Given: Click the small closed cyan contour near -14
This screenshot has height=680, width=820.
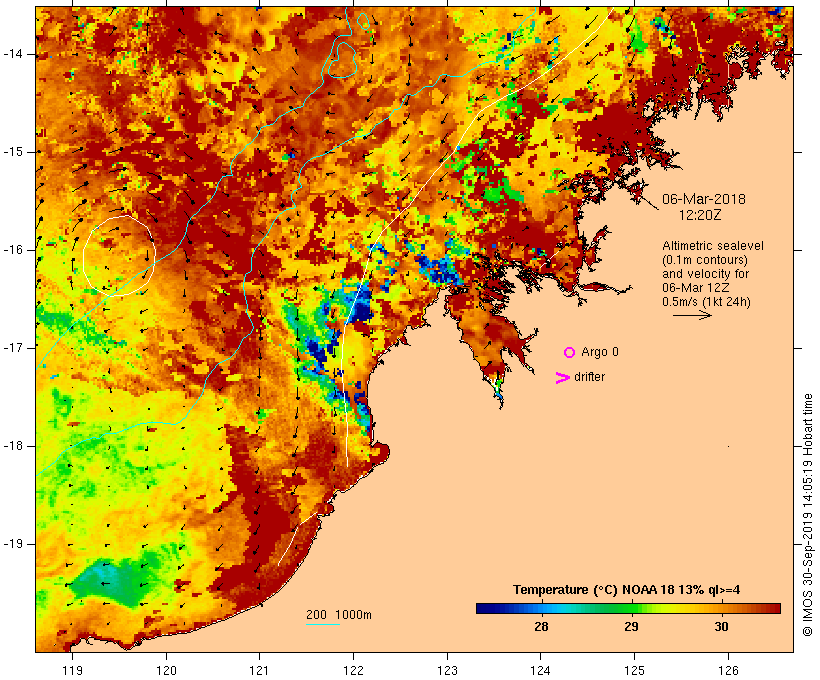Looking at the screenshot, I should click(343, 60).
